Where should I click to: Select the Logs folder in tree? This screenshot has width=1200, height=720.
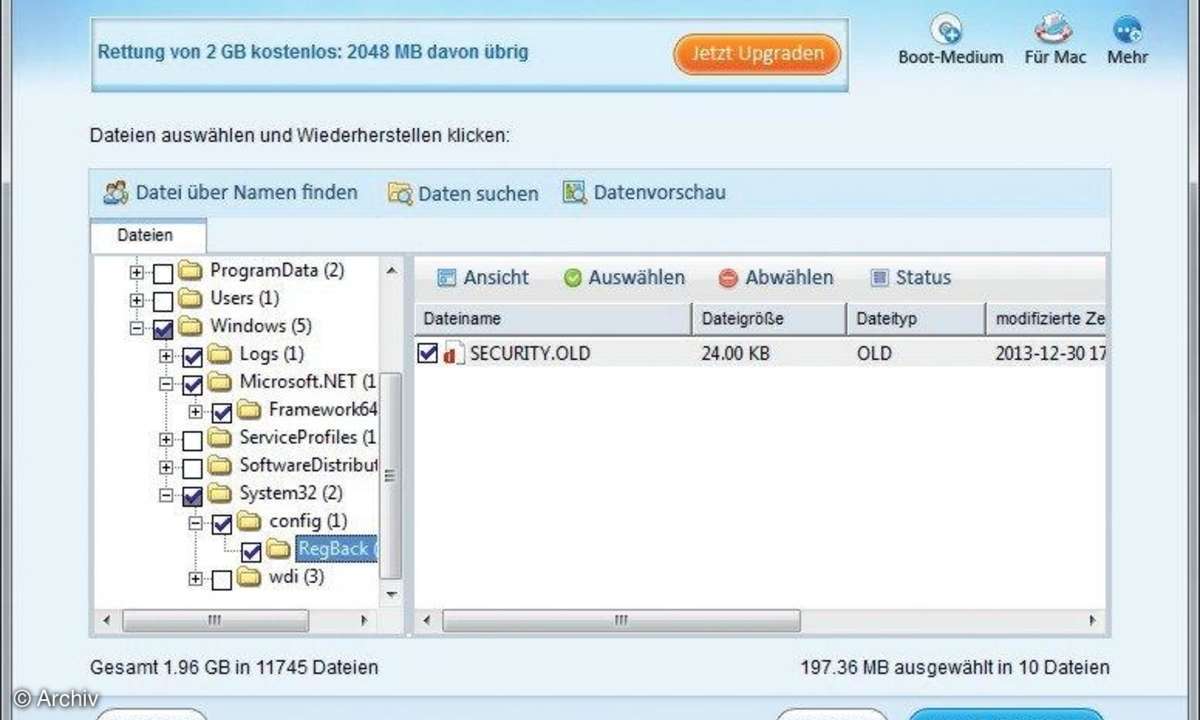(x=272, y=354)
